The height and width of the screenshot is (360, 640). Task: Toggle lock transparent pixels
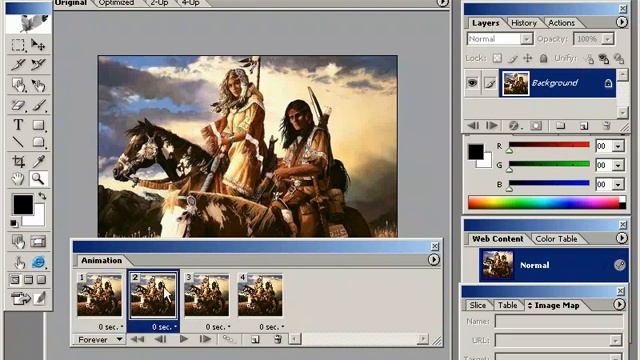point(497,58)
